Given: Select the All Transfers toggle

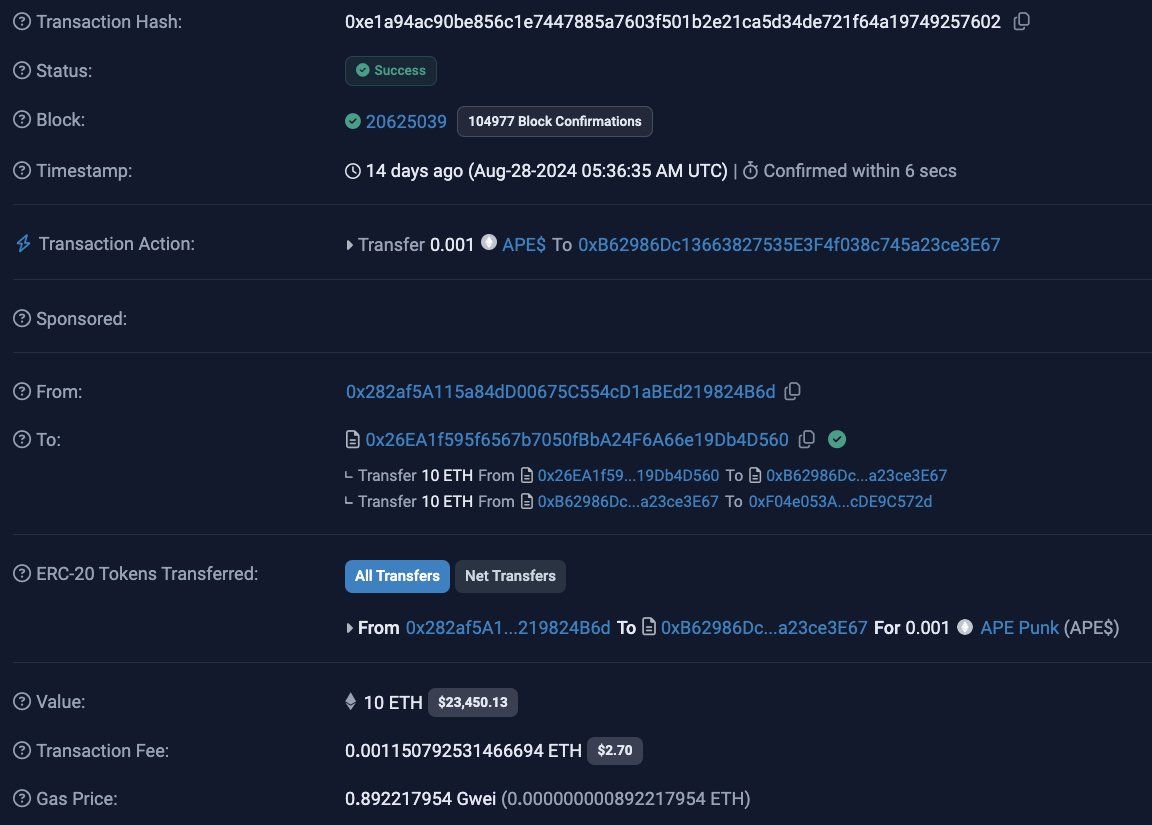Looking at the screenshot, I should click(x=397, y=576).
